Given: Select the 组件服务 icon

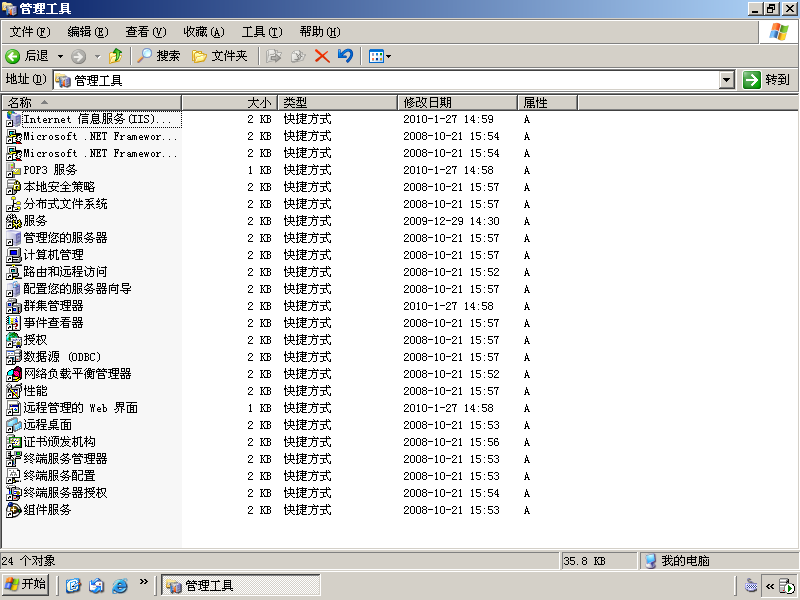Looking at the screenshot, I should point(13,510).
